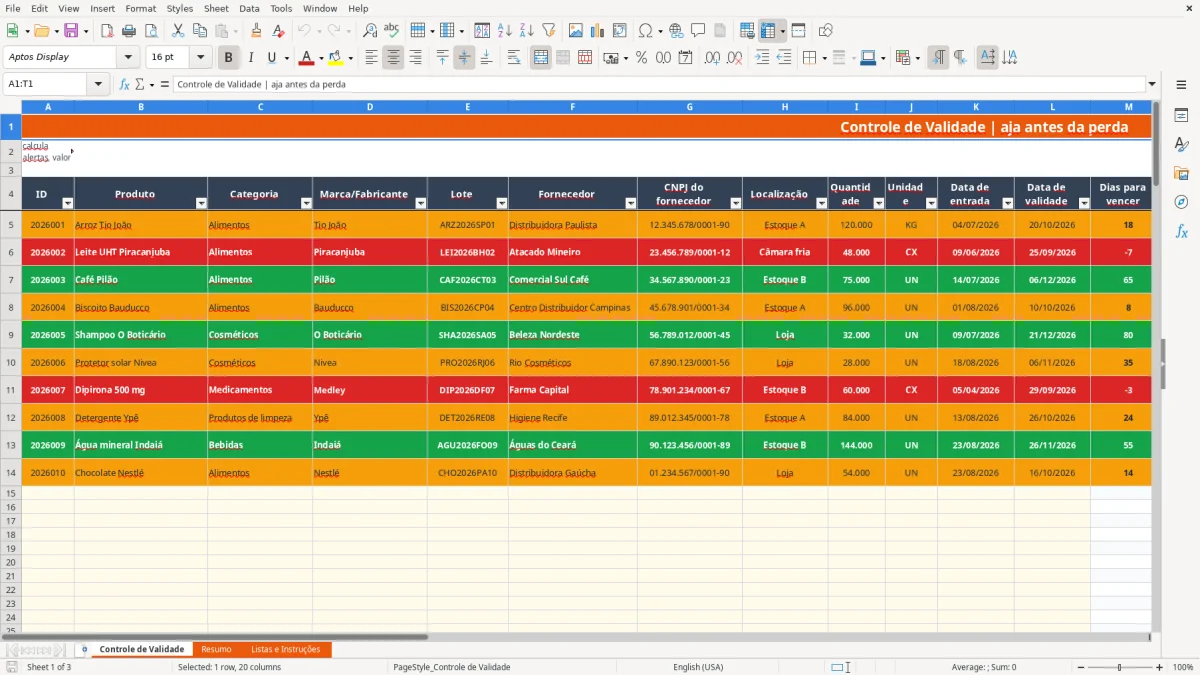The height and width of the screenshot is (675, 1200).
Task: Click the status bar zoom in plus
Action: click(x=1161, y=667)
